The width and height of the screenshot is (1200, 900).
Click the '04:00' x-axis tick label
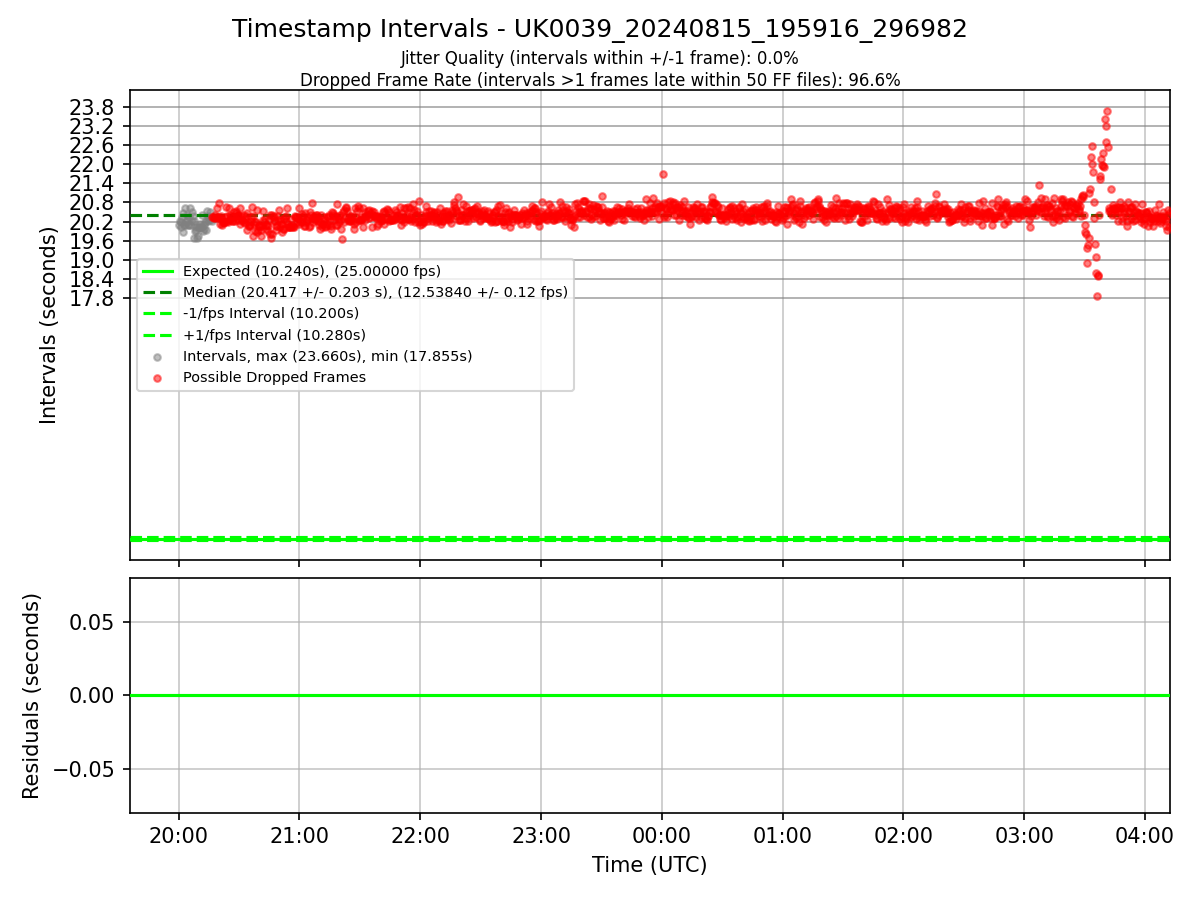1144,835
